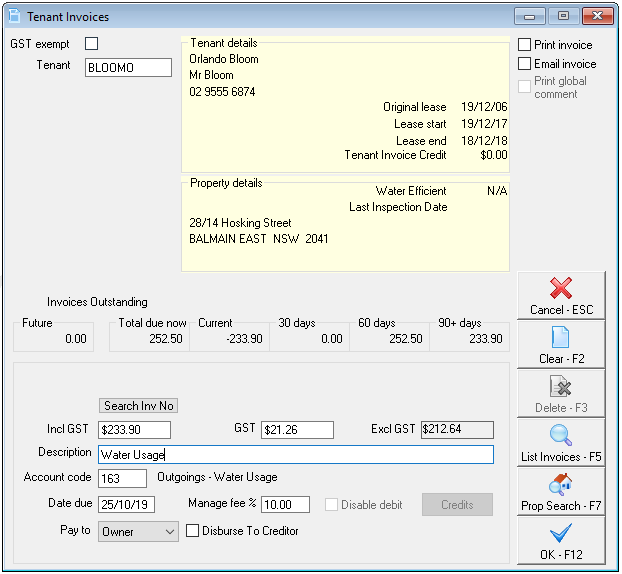The image size is (622, 574).
Task: Click the Future value 0.00
Action: coord(76,339)
